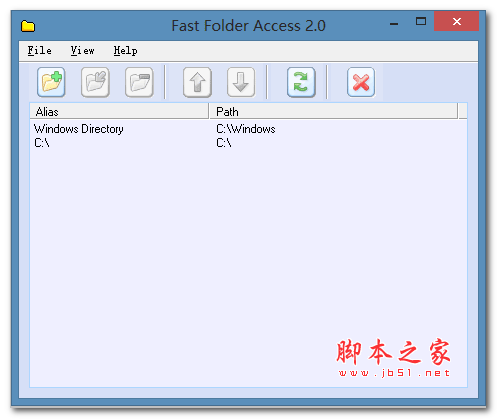The image size is (497, 419).
Task: Sort by the Path column header
Action: coord(334,111)
